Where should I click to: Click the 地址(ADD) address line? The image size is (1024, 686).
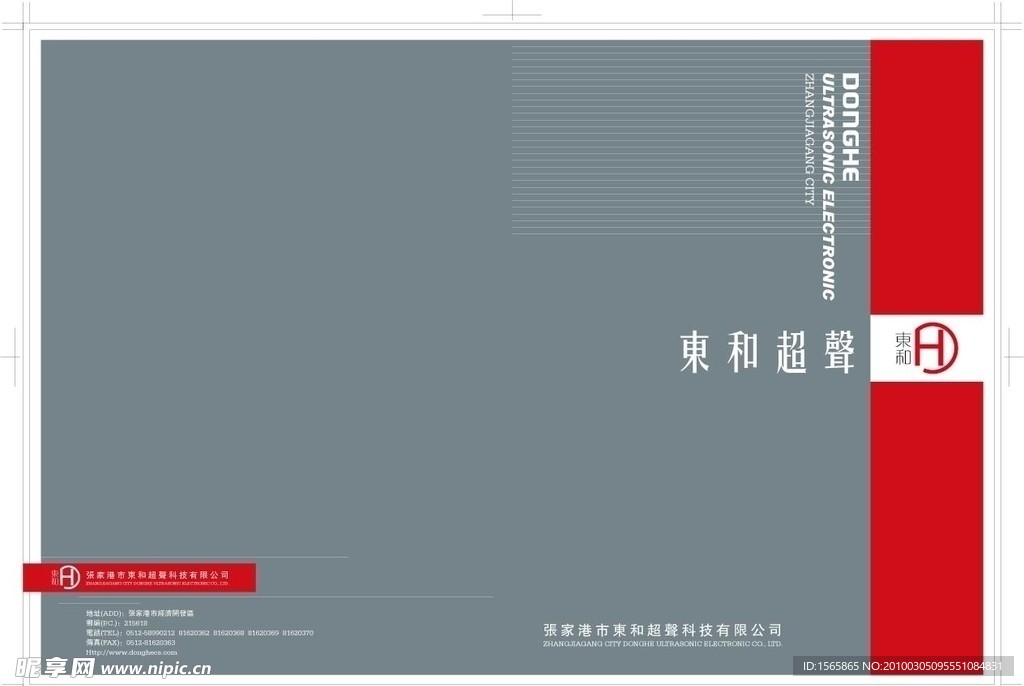[140, 613]
